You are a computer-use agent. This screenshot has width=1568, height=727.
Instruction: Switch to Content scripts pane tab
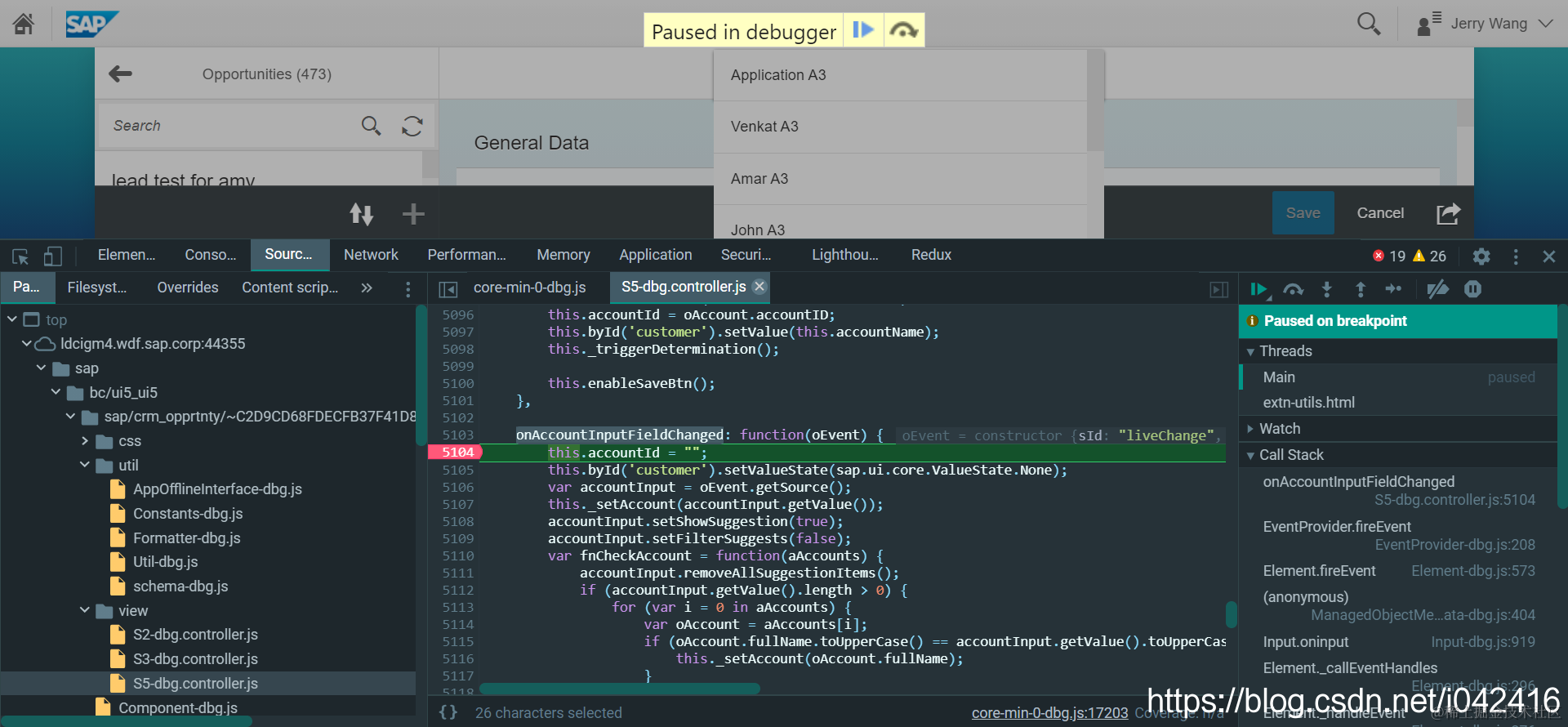(290, 288)
